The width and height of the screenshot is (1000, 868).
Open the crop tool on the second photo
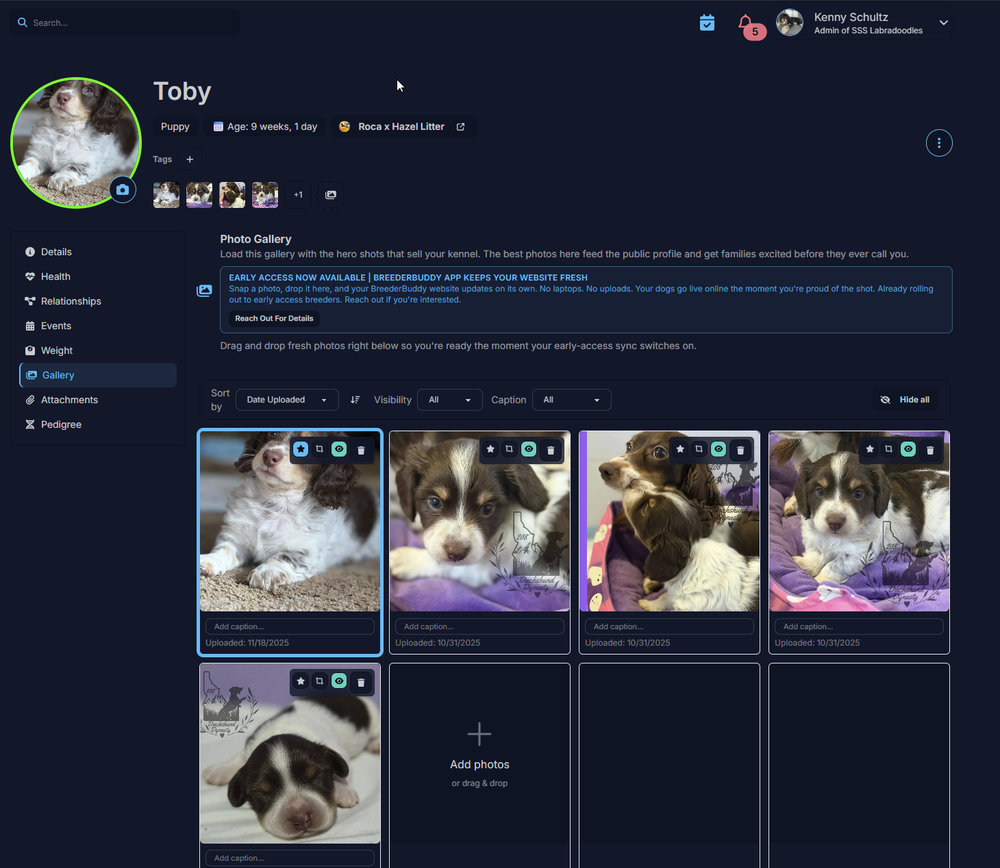pyautogui.click(x=509, y=449)
